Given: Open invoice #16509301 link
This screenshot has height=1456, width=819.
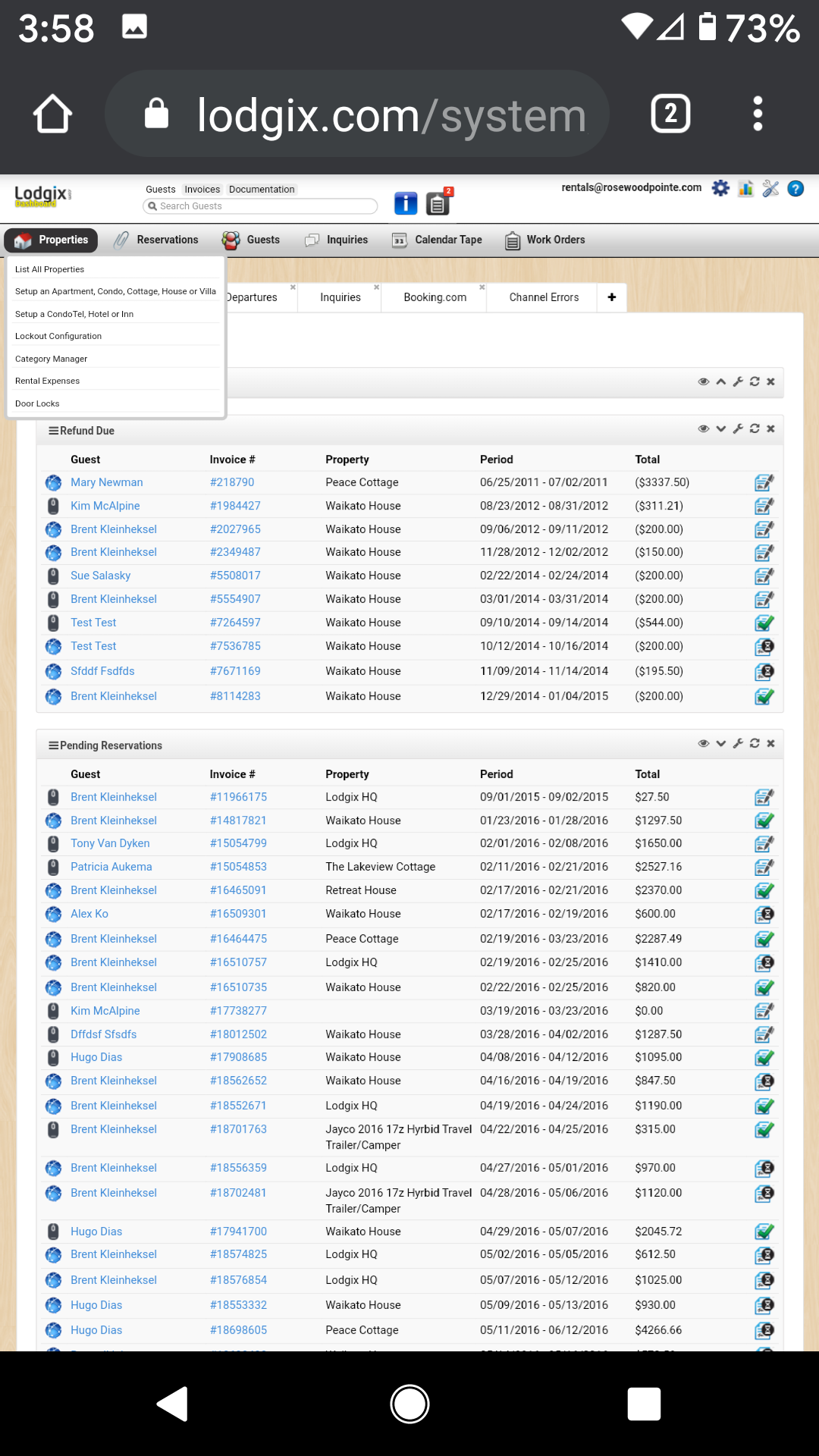Looking at the screenshot, I should pyautogui.click(x=238, y=914).
